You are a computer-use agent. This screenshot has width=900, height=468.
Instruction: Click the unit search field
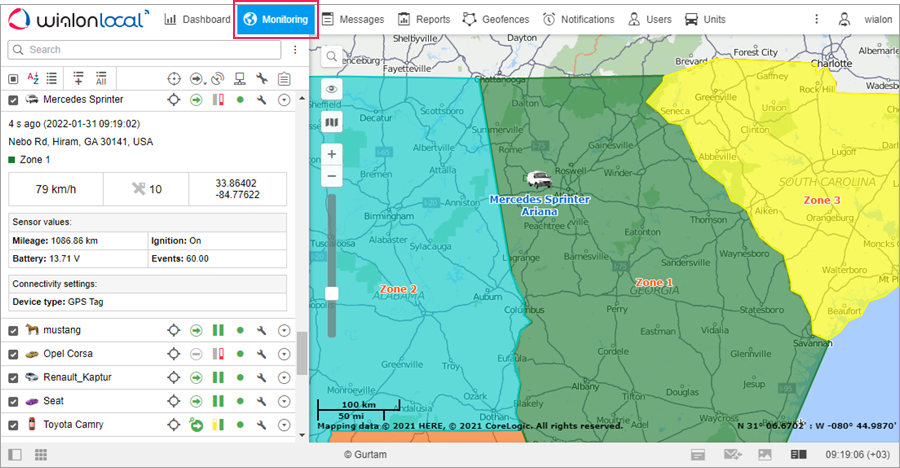pyautogui.click(x=144, y=50)
